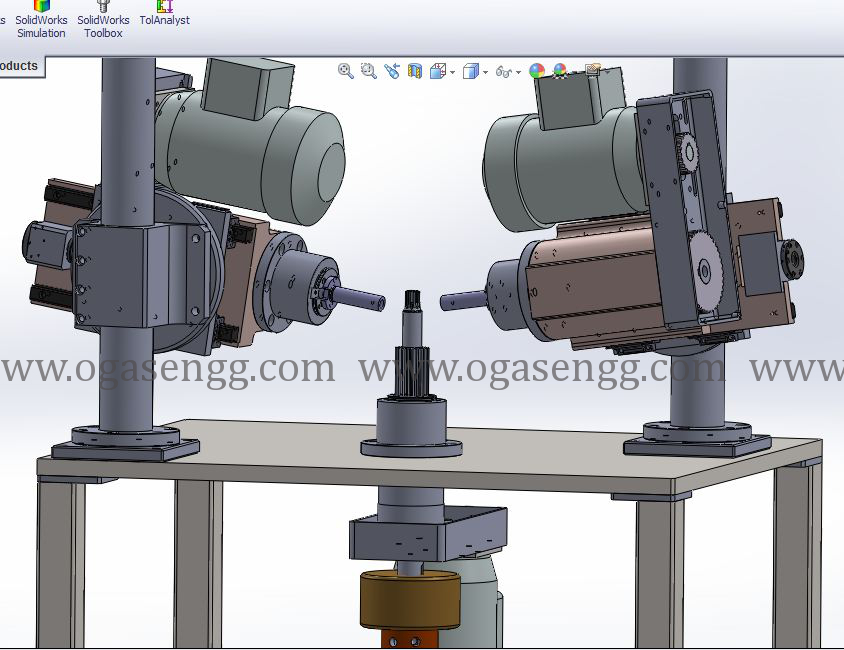Switch to the Office Products tab
This screenshot has width=844, height=650.
[x=19, y=66]
